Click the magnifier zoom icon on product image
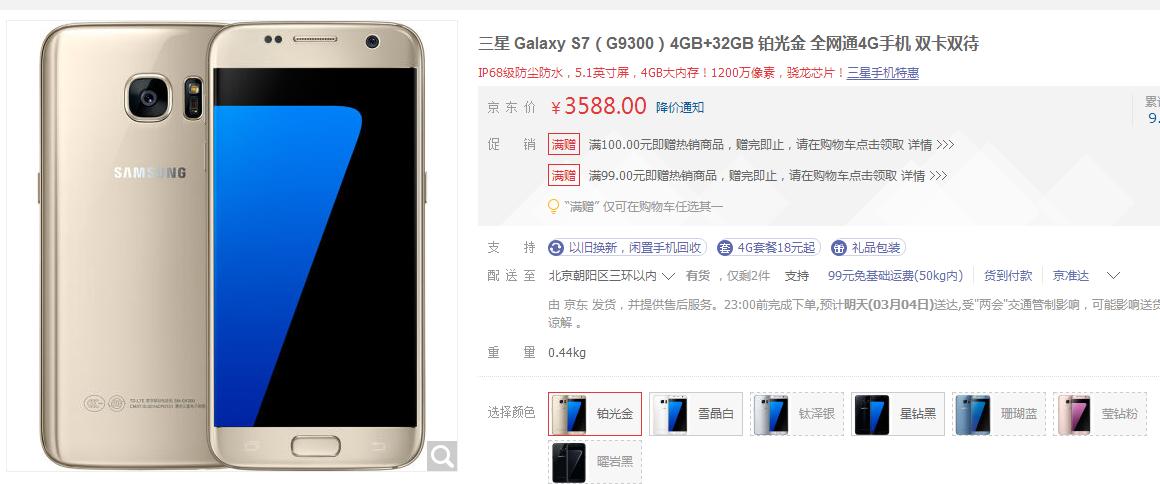 tap(442, 457)
